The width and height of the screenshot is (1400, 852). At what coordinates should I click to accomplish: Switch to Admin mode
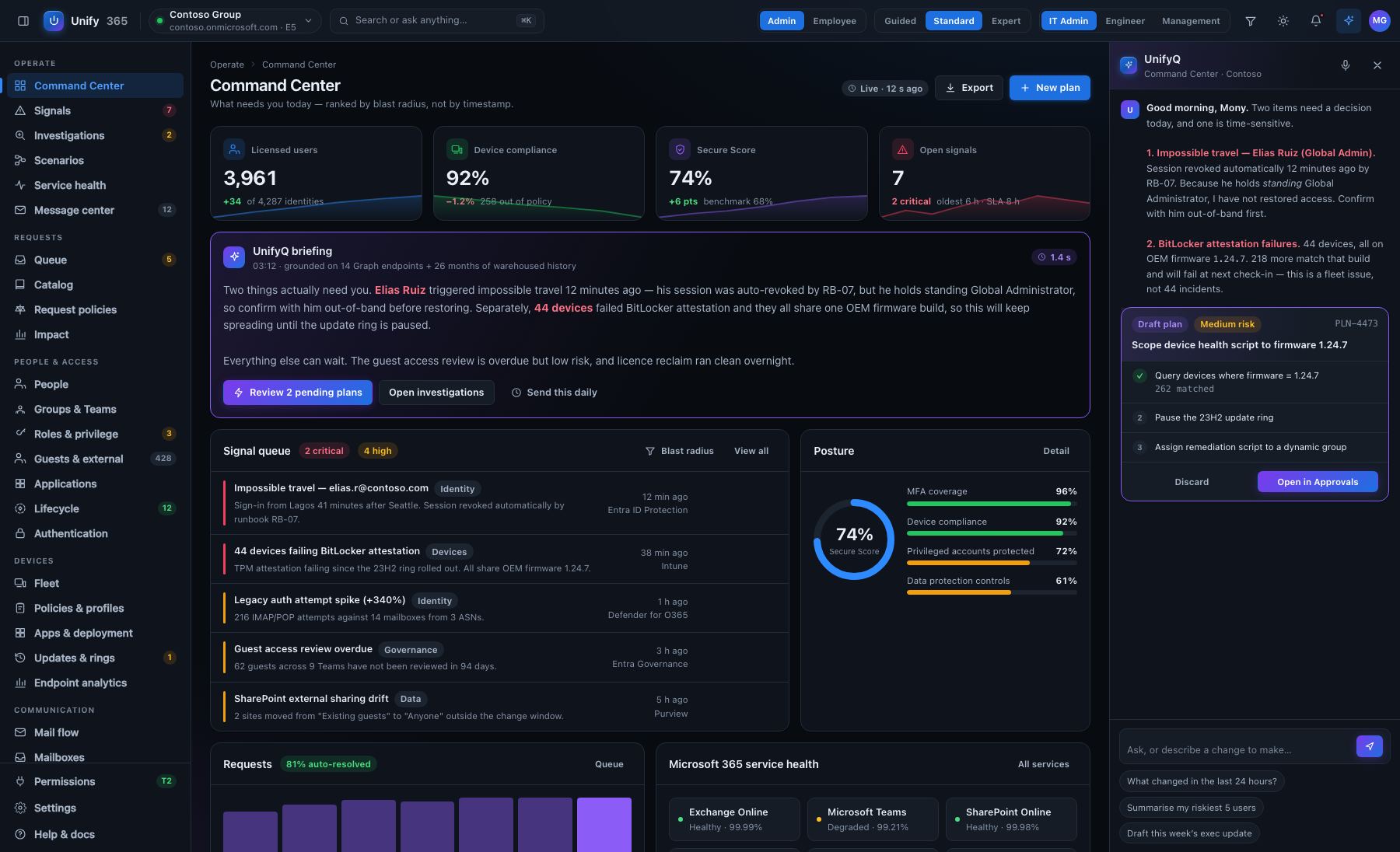(x=782, y=21)
